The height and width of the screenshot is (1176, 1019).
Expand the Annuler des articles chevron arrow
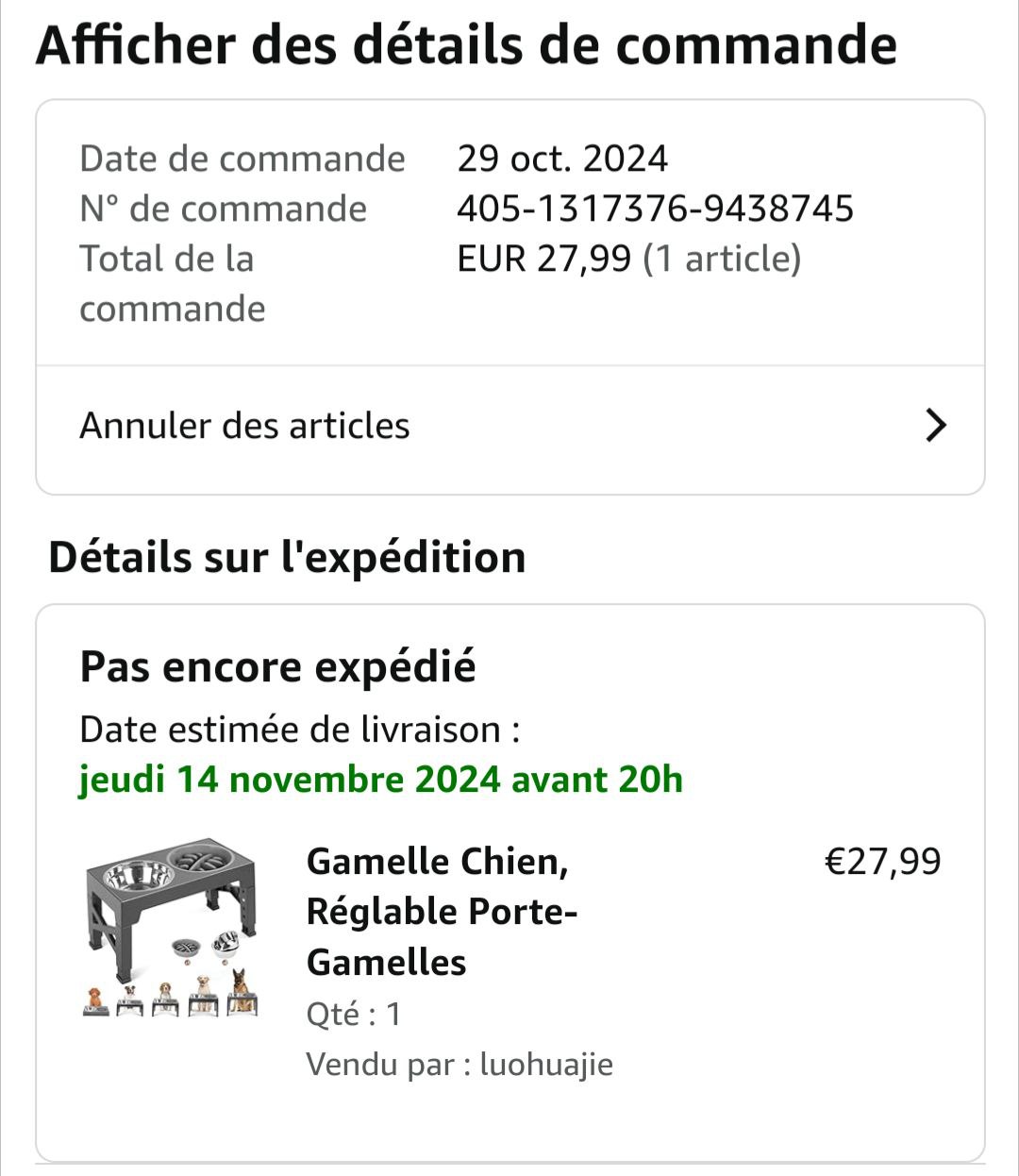pos(935,426)
